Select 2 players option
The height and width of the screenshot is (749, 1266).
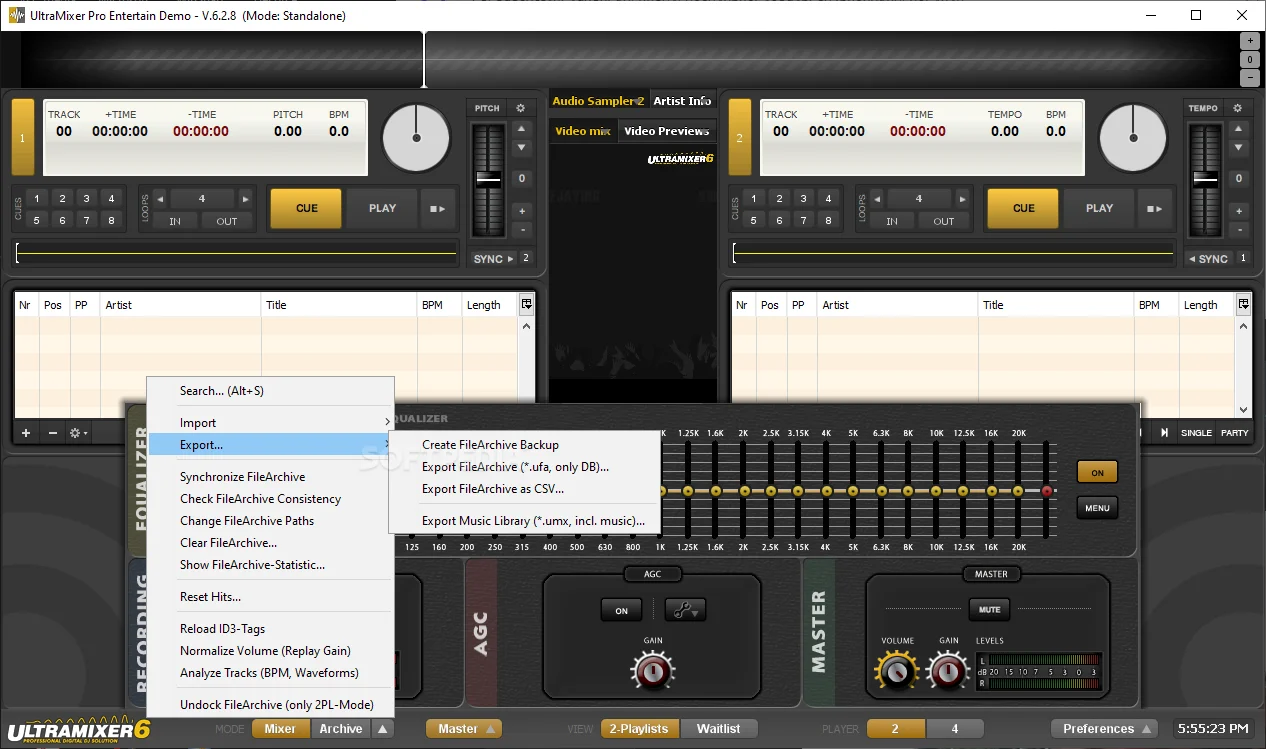(x=895, y=729)
